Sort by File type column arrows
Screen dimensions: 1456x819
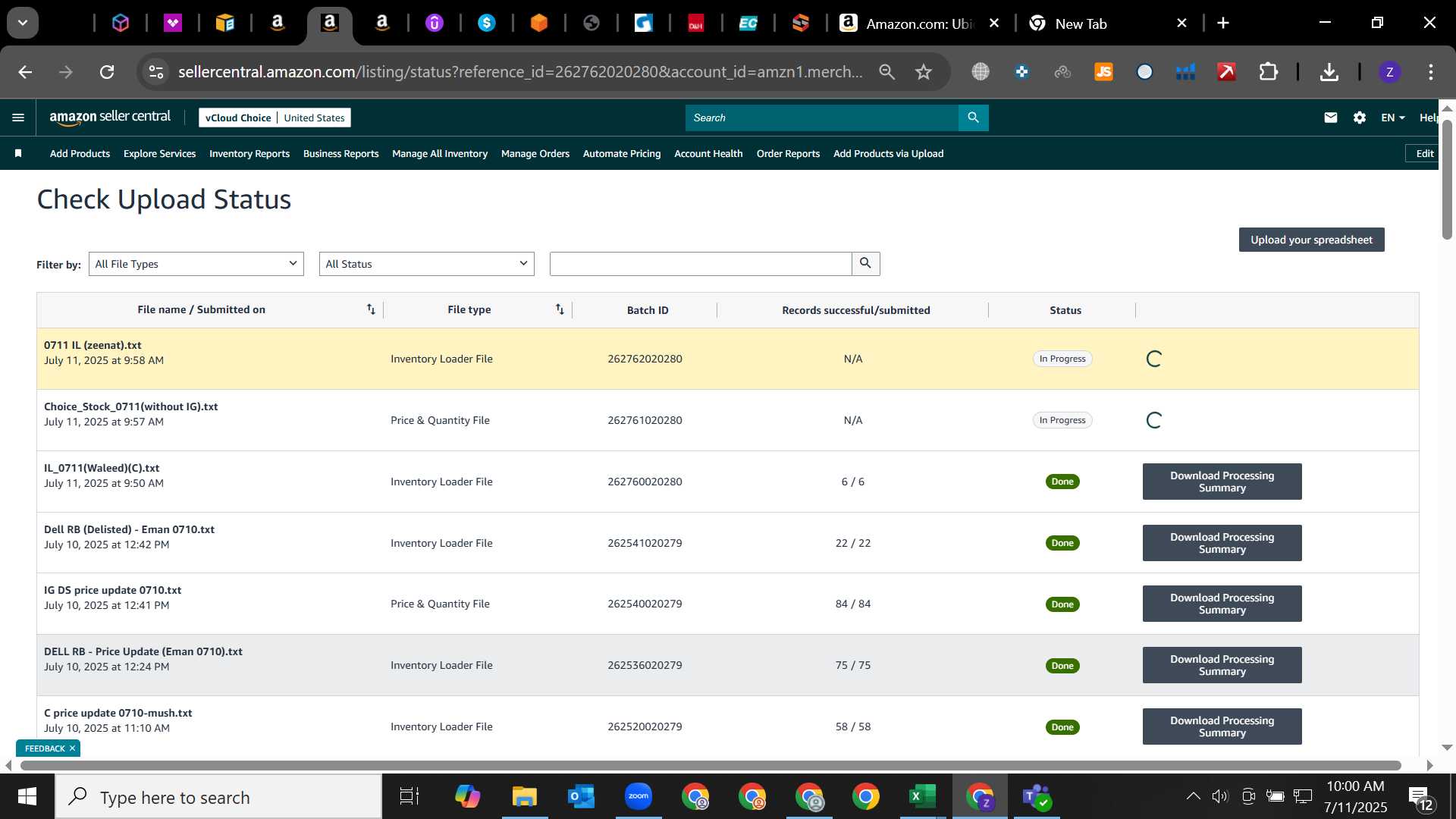point(560,309)
